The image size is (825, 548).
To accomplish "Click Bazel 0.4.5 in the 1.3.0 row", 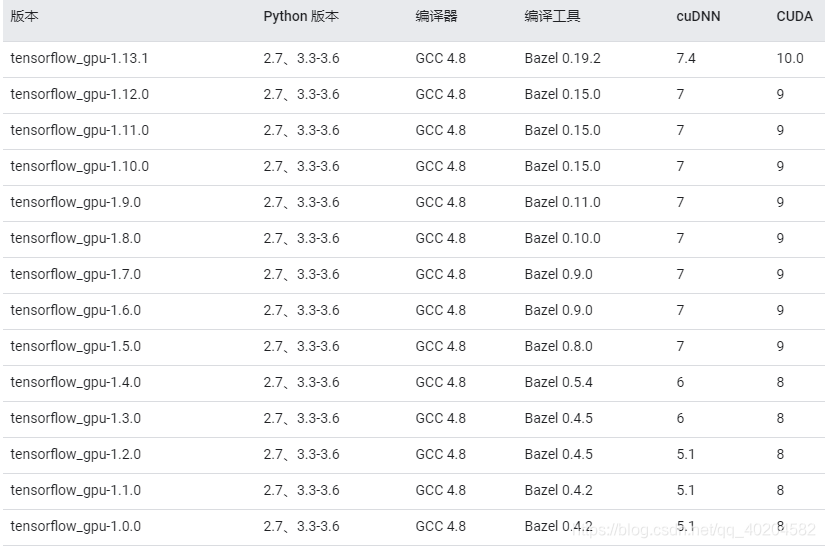I will (x=558, y=419).
